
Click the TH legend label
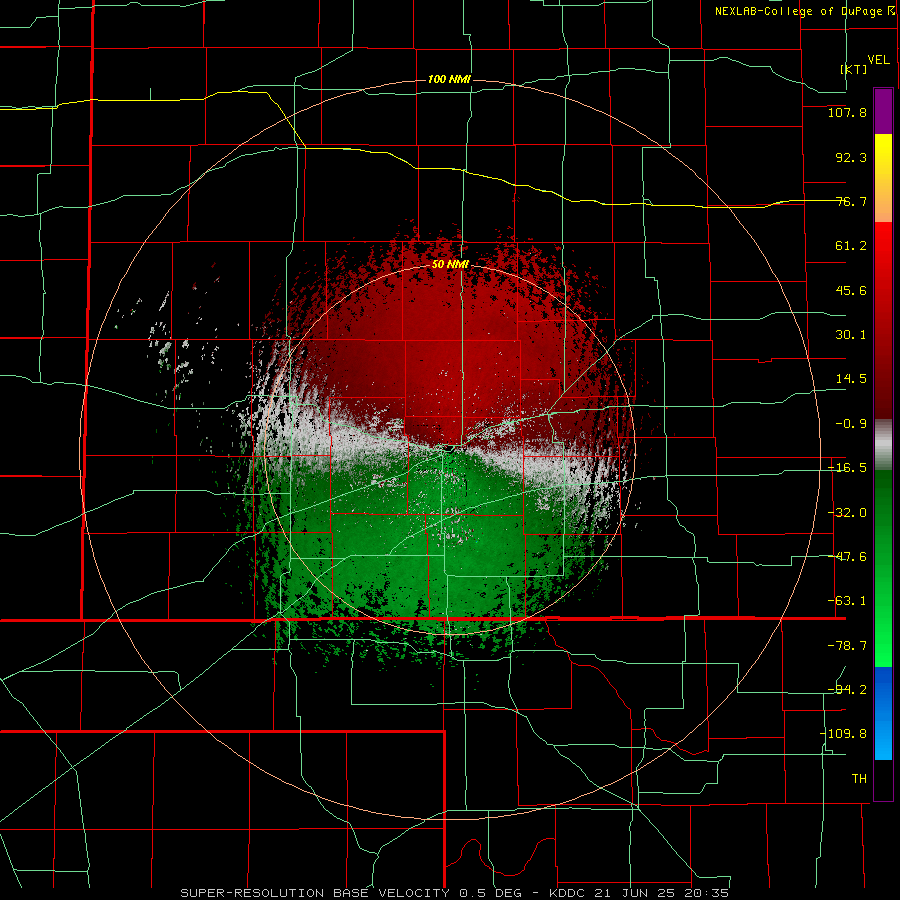859,779
